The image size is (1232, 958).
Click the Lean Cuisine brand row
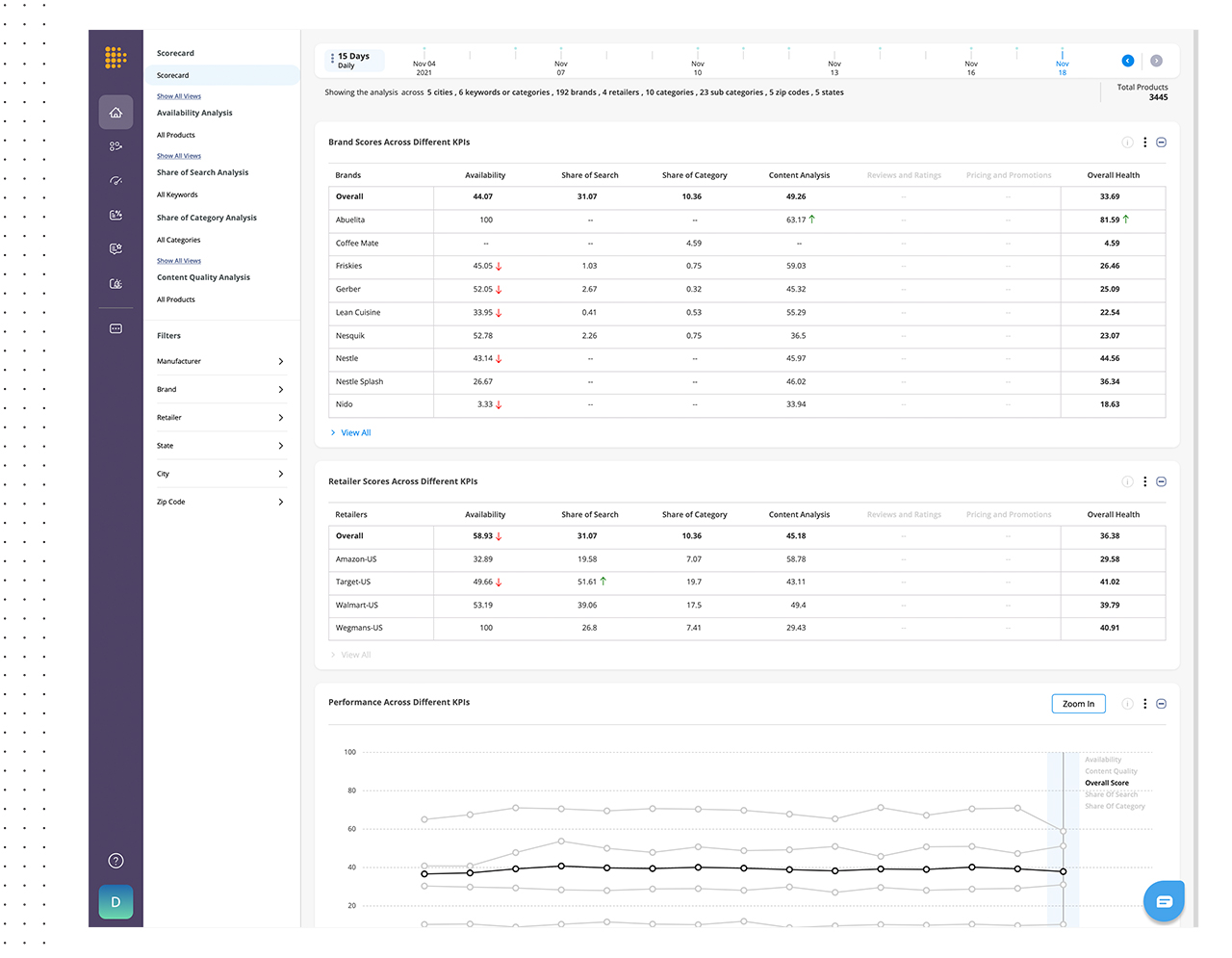[747, 313]
